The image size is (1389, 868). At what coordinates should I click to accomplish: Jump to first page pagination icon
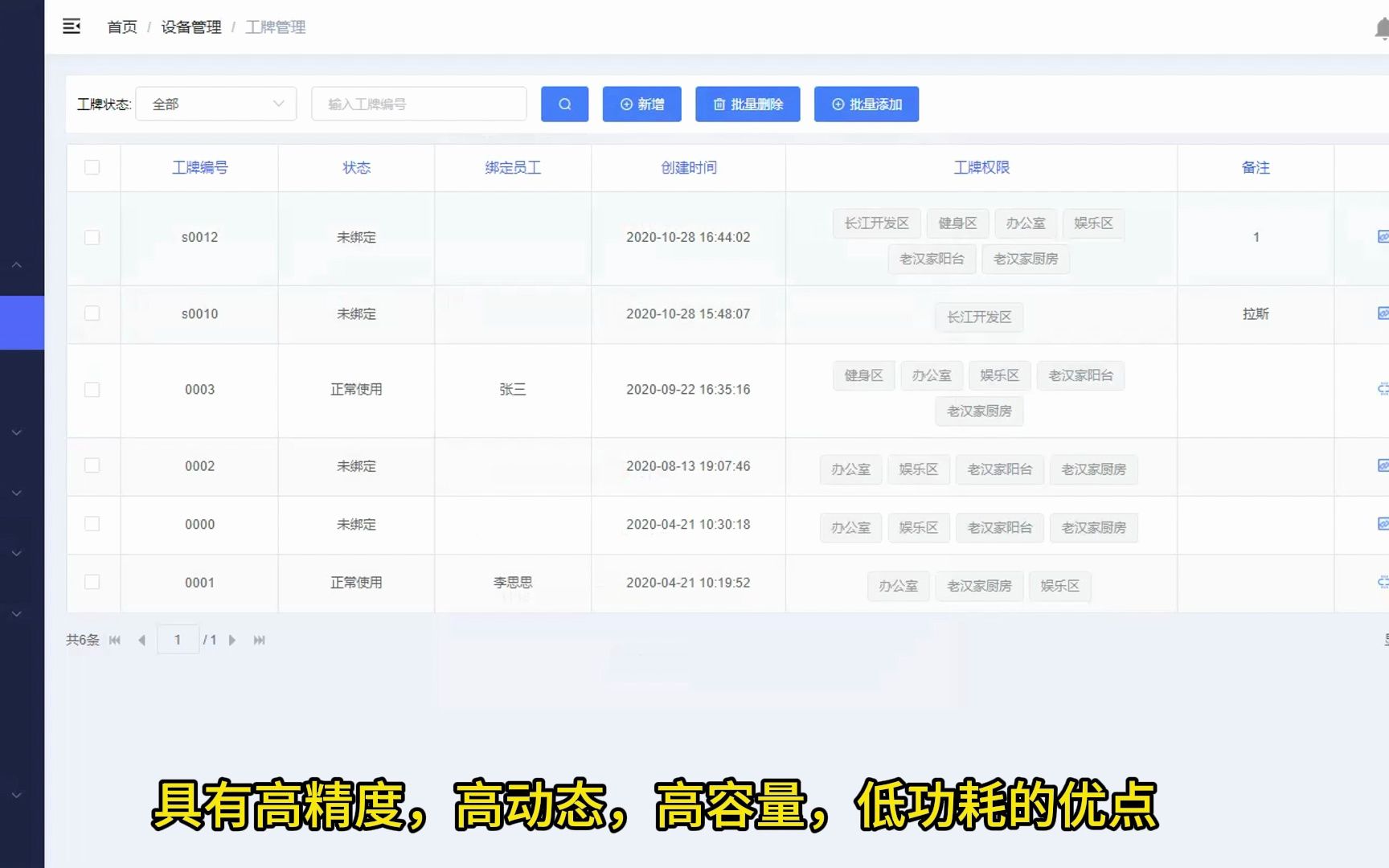point(115,640)
